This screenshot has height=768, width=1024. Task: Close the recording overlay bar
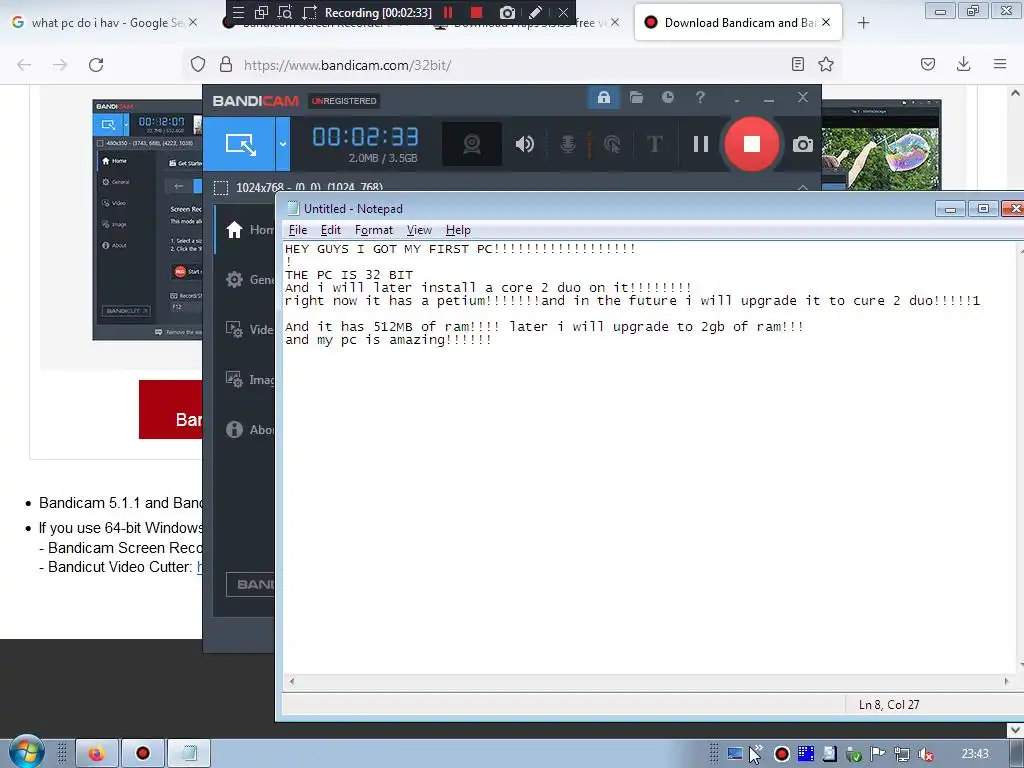click(x=563, y=12)
